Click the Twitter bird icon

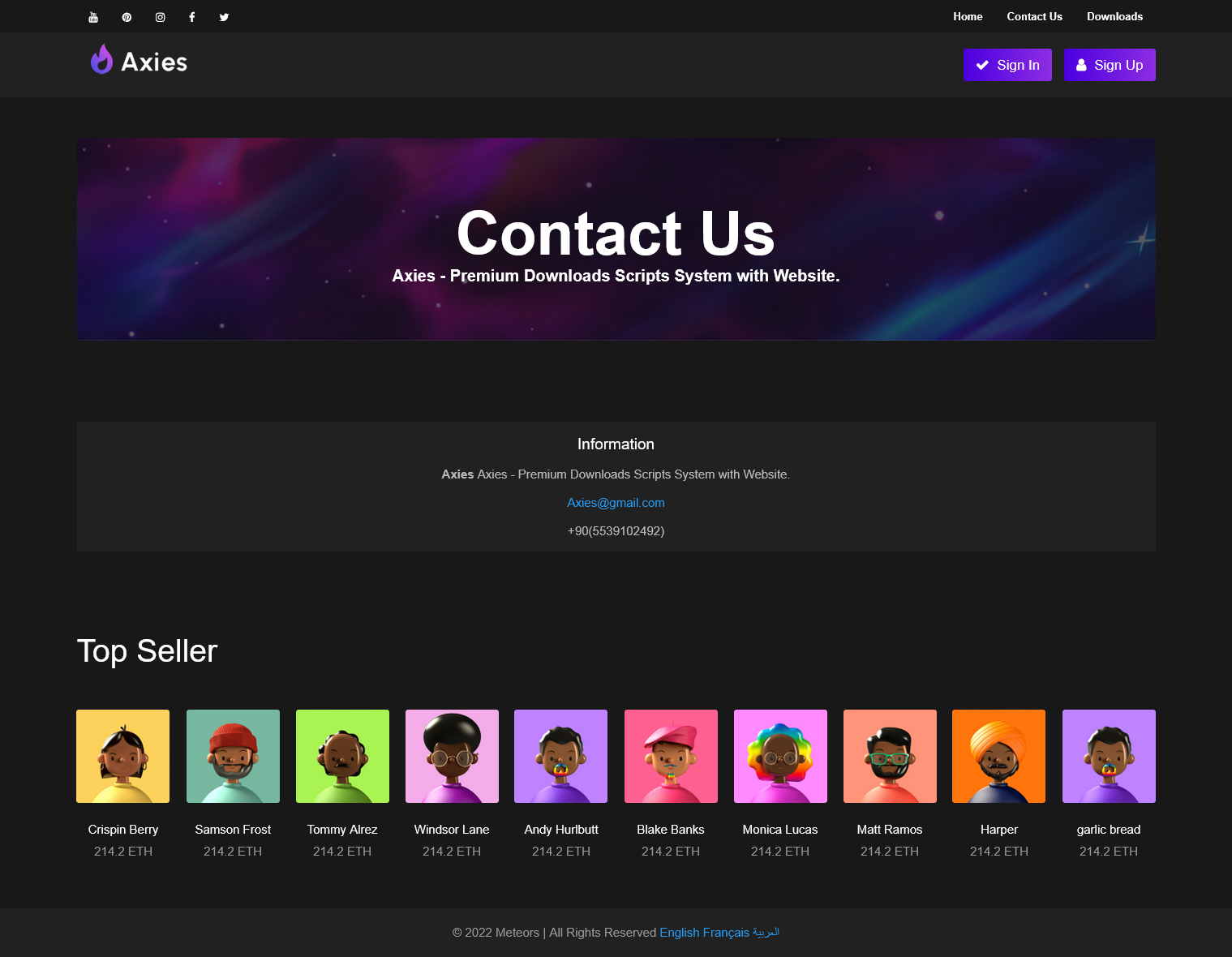tap(224, 16)
